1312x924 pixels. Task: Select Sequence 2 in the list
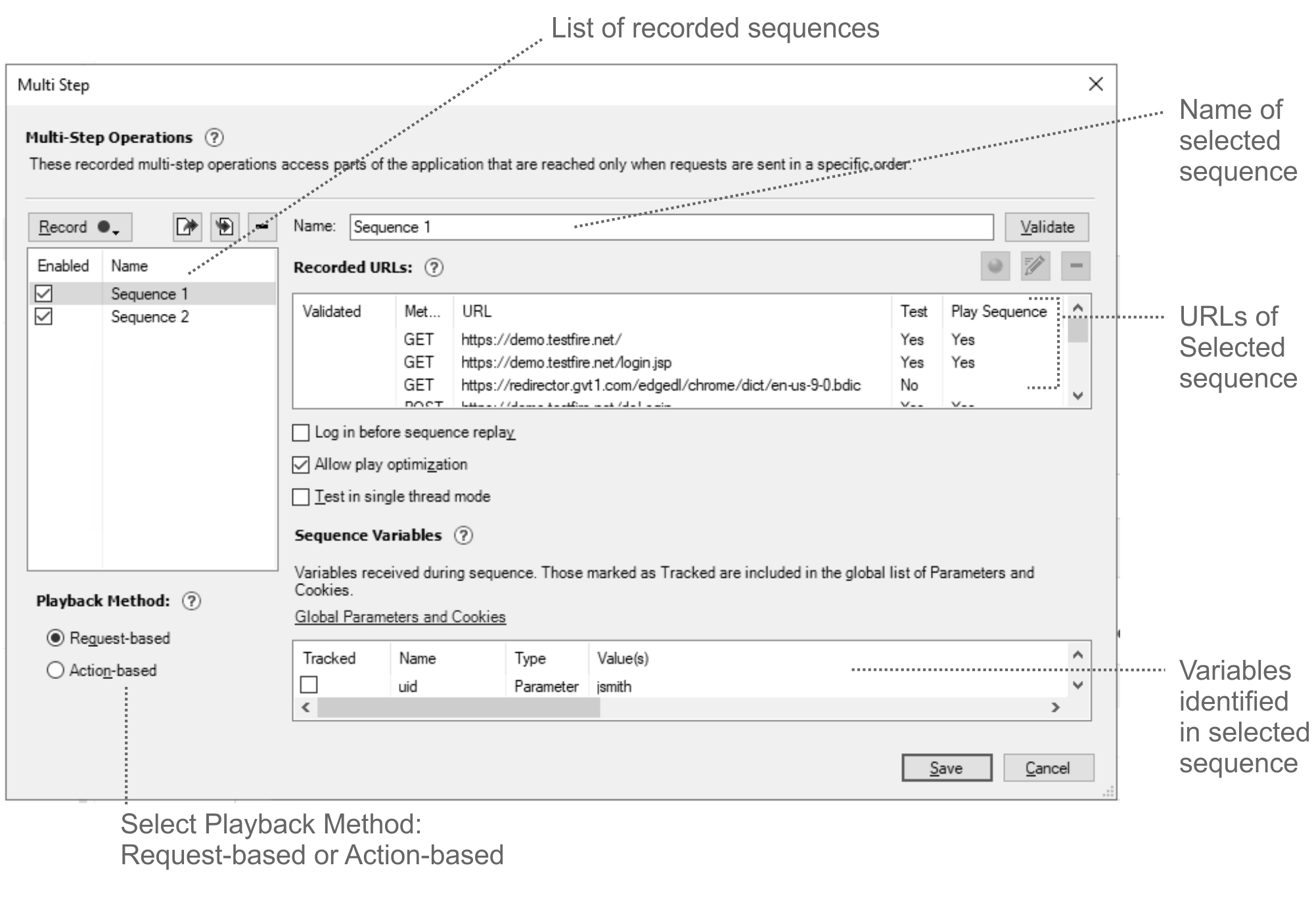coord(150,317)
